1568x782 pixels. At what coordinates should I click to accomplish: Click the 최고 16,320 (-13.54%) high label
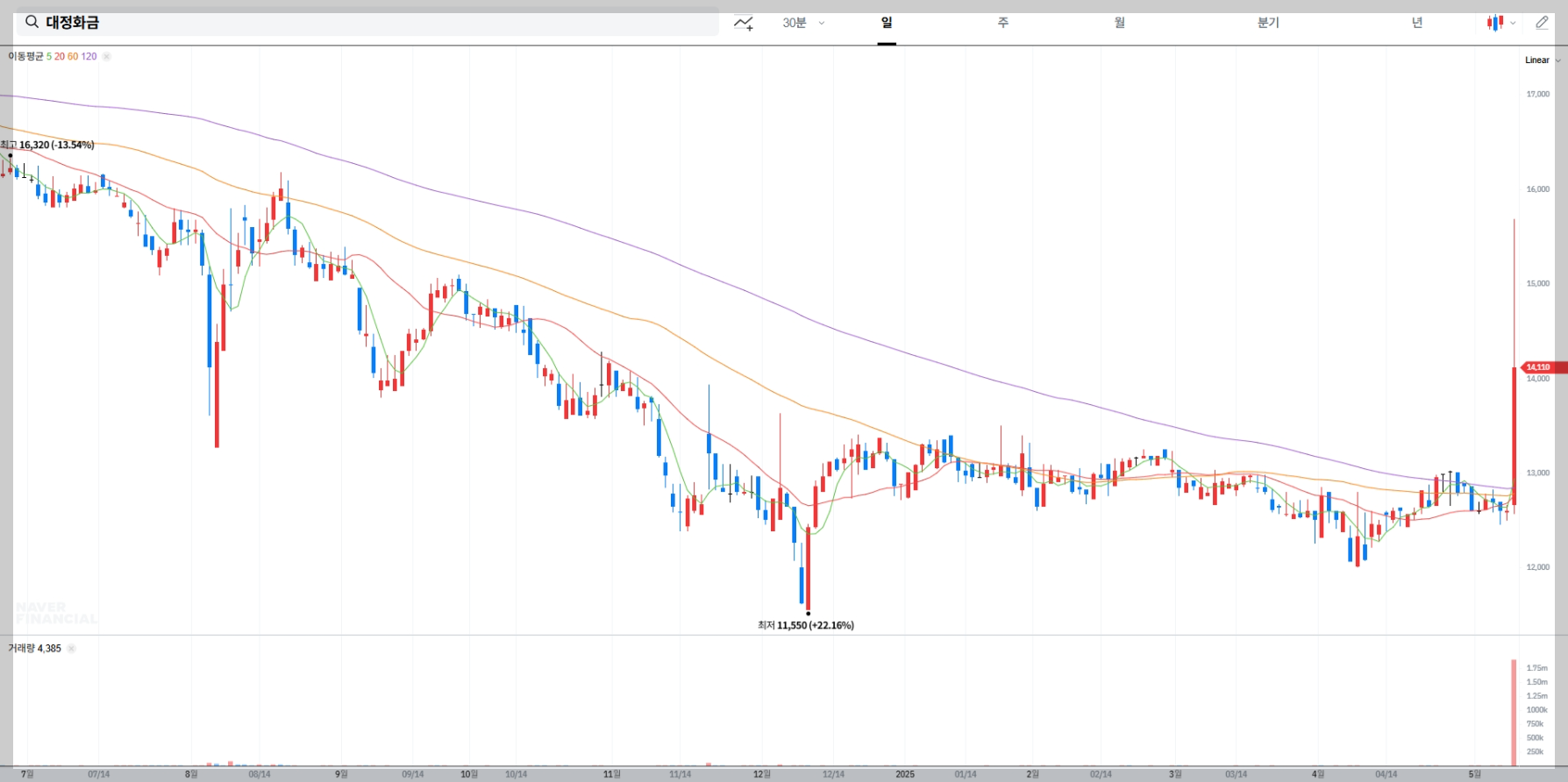pyautogui.click(x=47, y=145)
